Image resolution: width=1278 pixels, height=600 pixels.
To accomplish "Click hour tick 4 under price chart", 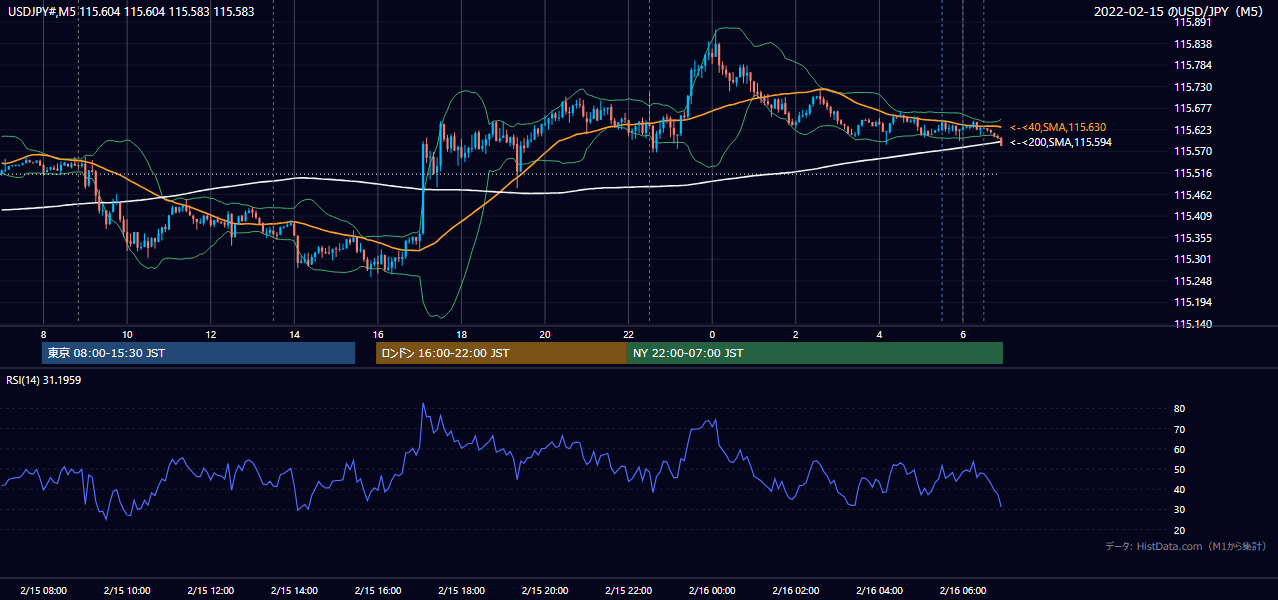I will pyautogui.click(x=879, y=334).
